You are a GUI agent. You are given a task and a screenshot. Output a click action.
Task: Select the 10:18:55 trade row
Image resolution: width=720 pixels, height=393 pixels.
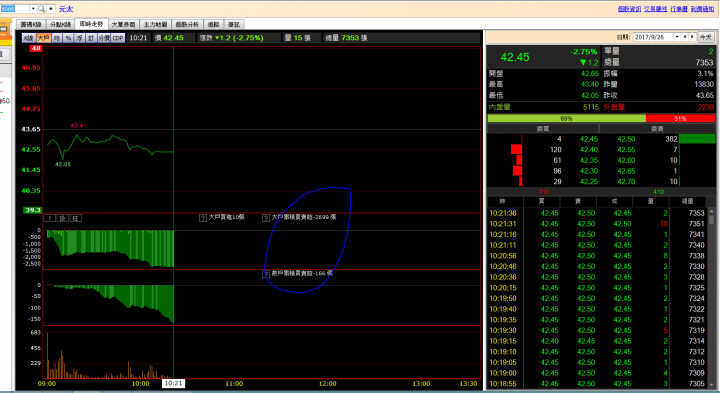point(597,383)
